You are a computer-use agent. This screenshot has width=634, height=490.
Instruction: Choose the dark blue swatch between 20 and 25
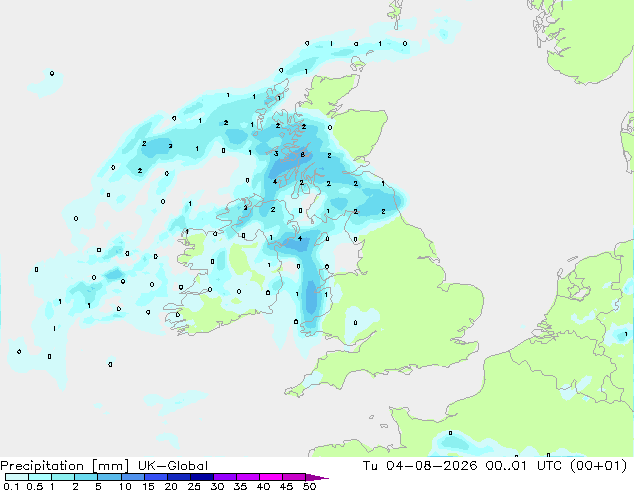tap(179, 477)
